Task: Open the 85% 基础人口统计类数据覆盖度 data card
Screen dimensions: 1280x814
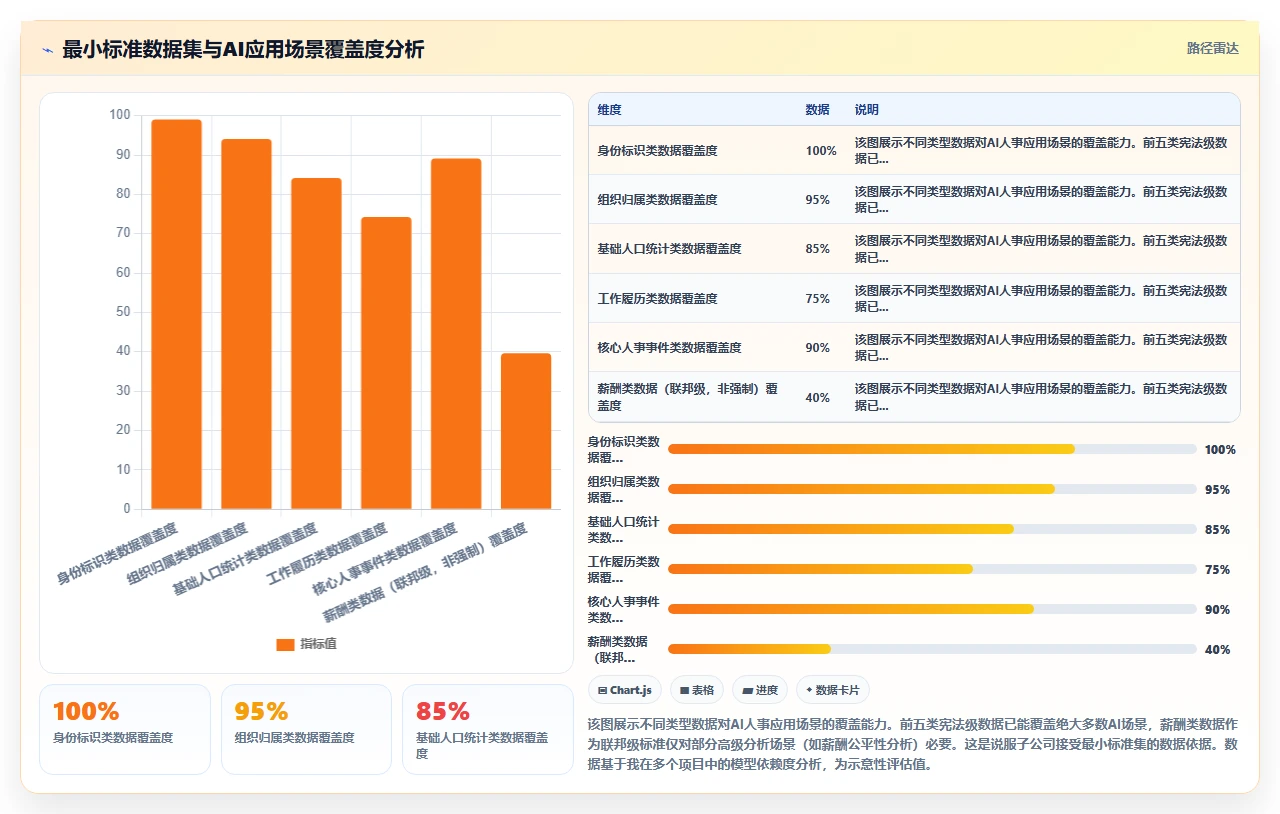Action: pos(488,729)
